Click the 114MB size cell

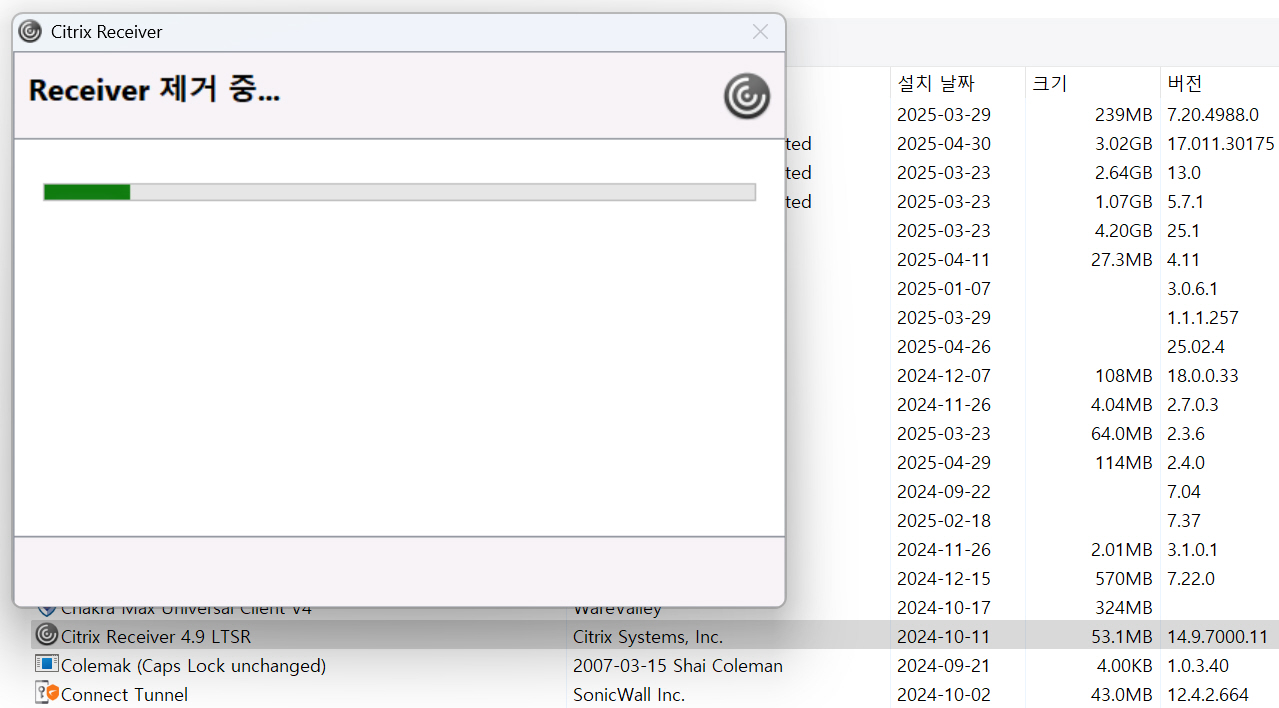click(x=1123, y=462)
